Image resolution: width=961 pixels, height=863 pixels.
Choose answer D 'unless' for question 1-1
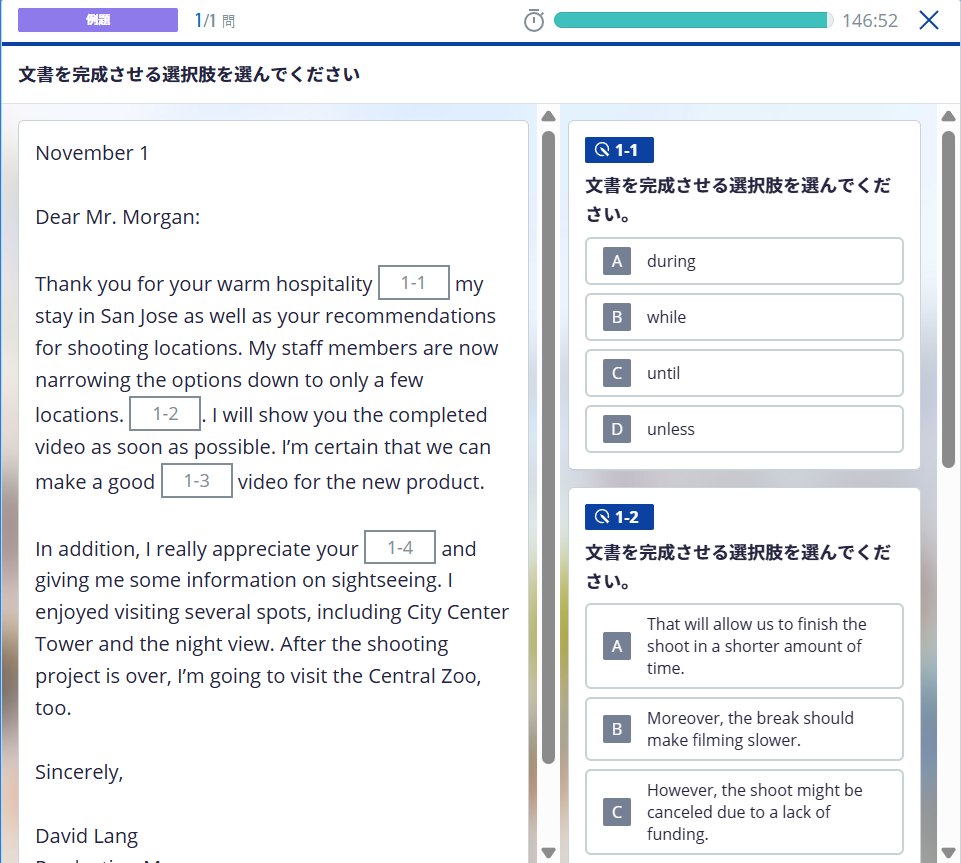[744, 429]
